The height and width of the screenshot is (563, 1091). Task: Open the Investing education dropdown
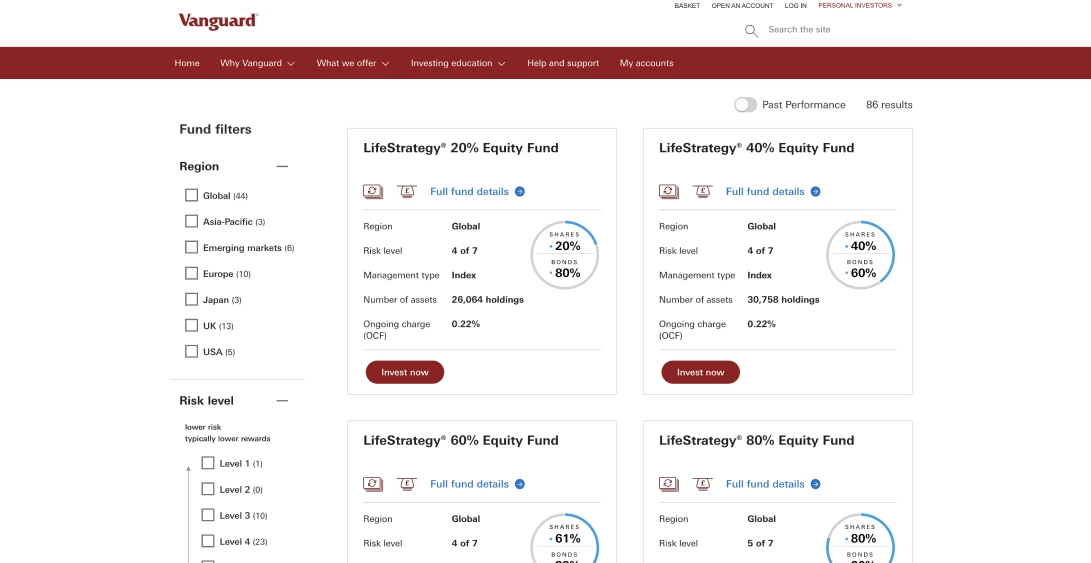[x=458, y=63]
